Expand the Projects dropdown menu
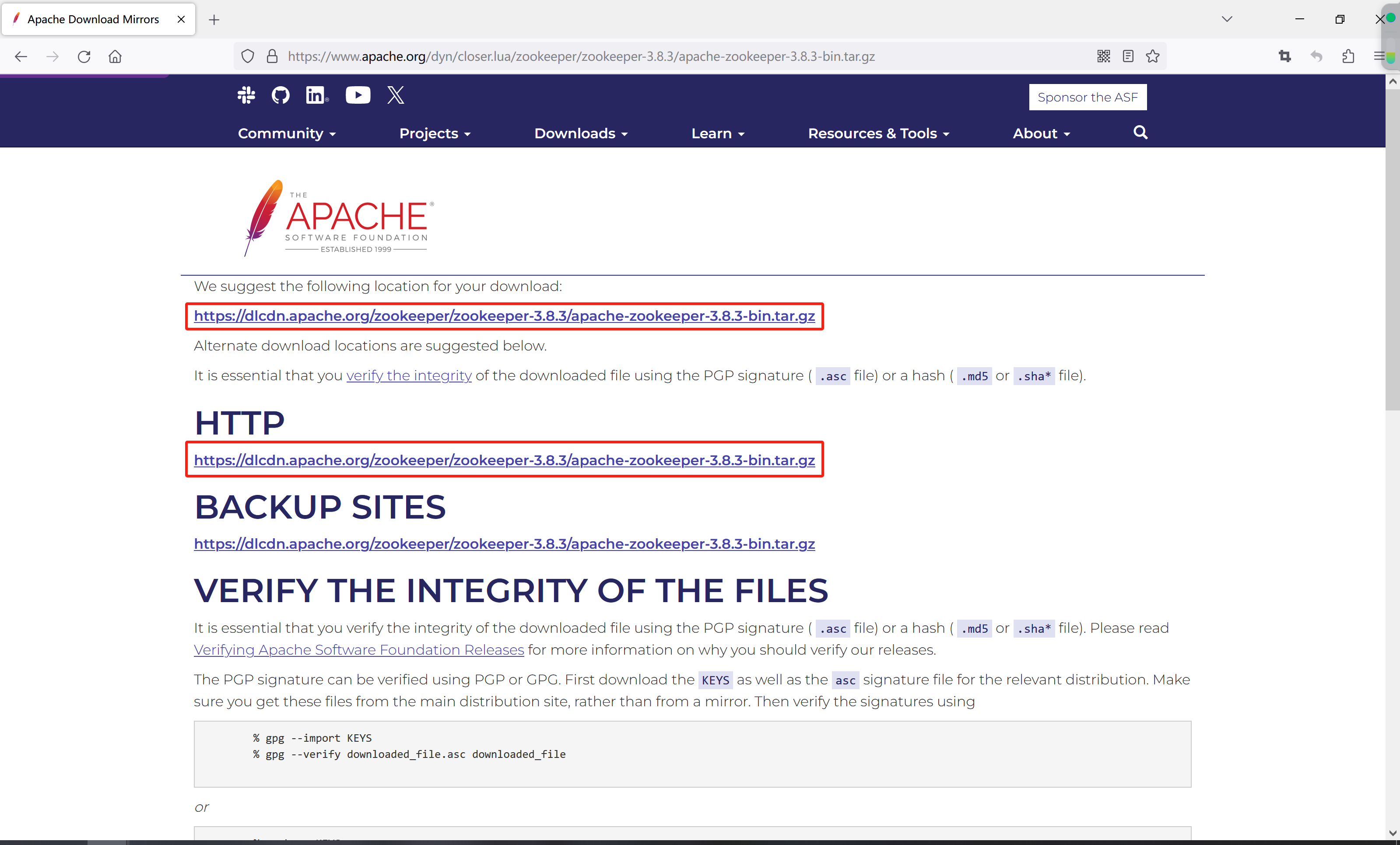The width and height of the screenshot is (1400, 845). click(x=435, y=133)
